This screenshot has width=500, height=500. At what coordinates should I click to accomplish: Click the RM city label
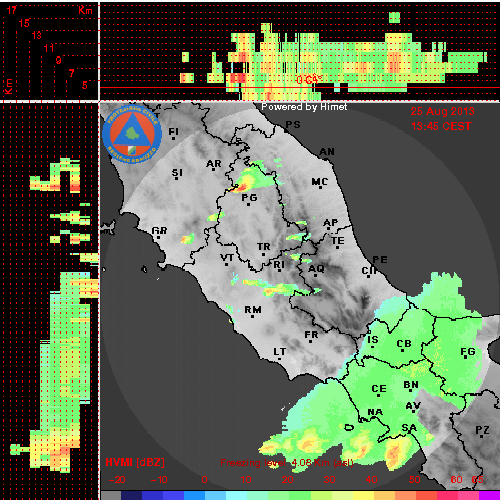[x=253, y=310]
